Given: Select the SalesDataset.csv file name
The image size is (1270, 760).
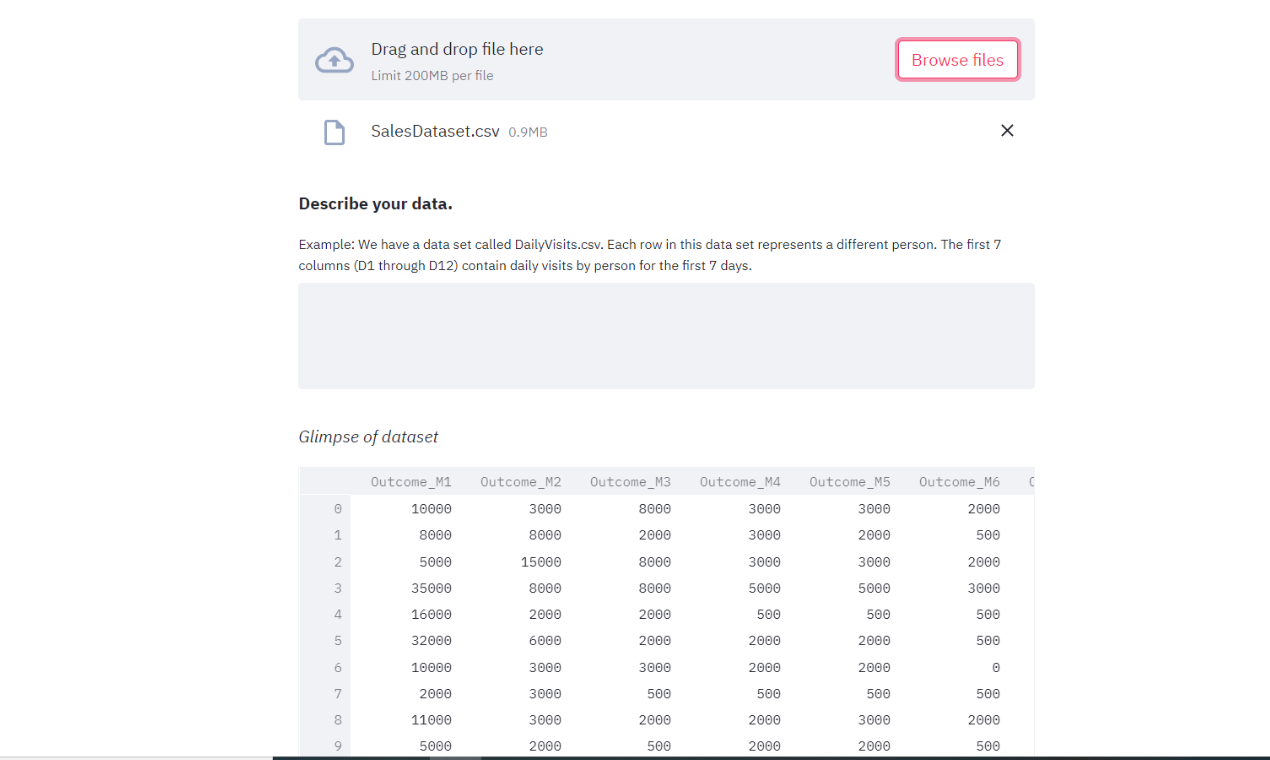Looking at the screenshot, I should (x=435, y=131).
